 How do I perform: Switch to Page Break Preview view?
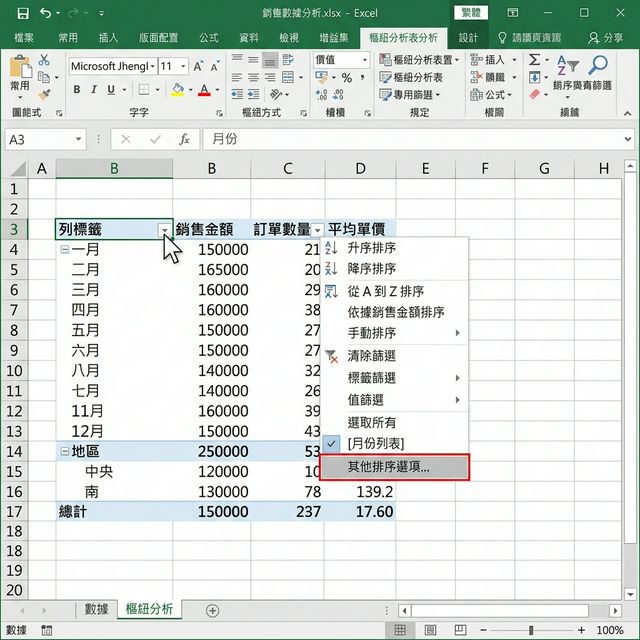[x=460, y=630]
